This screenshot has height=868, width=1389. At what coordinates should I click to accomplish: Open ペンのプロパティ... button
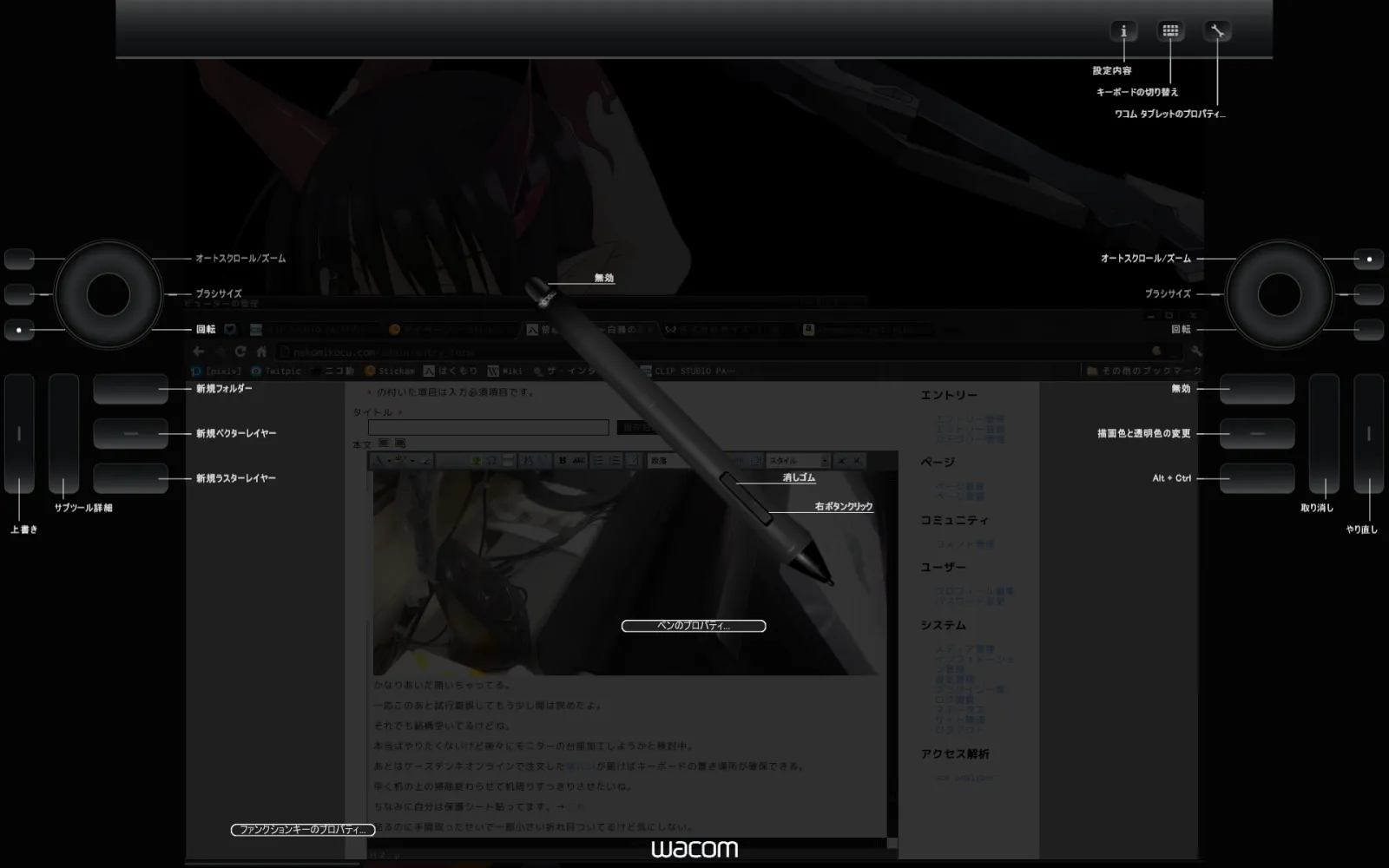tap(693, 626)
